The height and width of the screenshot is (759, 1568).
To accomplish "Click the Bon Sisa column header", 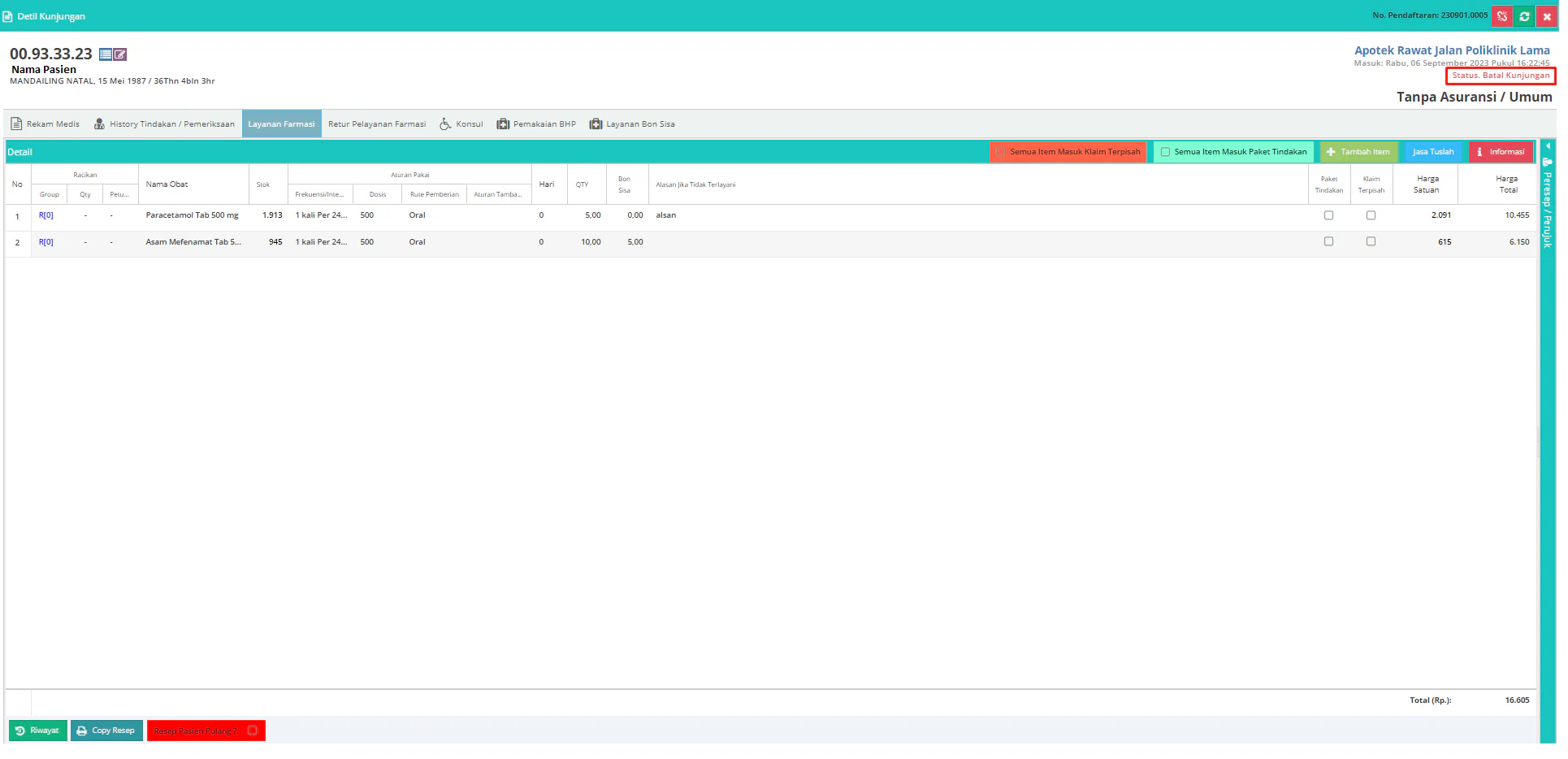I will 627,184.
